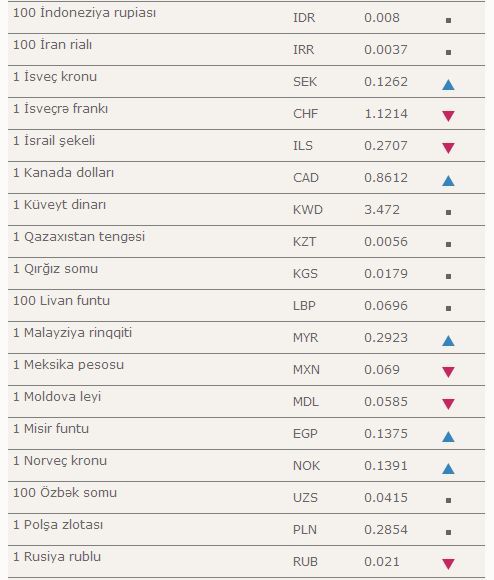Click the red down arrow for RUB

point(448,564)
